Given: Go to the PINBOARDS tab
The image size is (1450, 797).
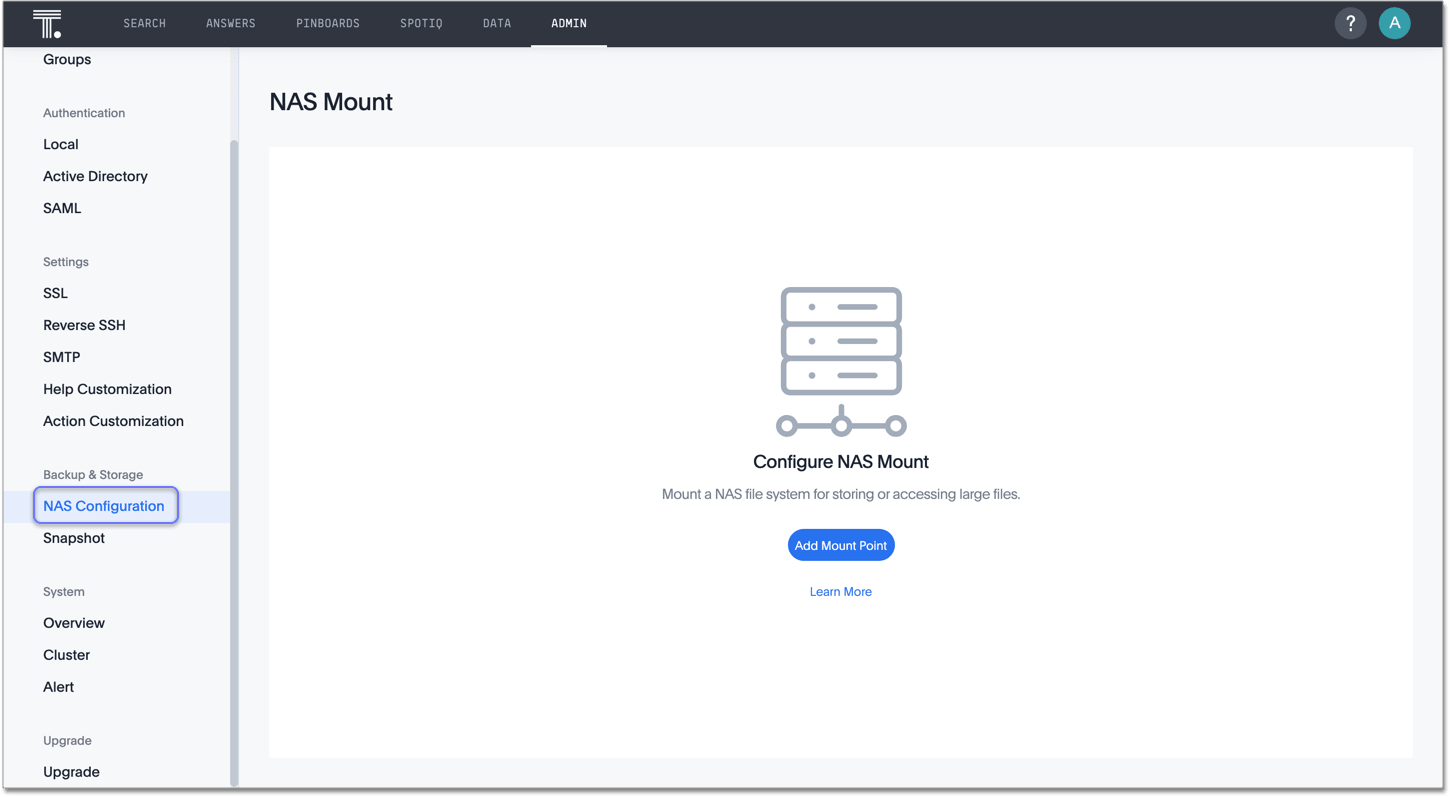Looking at the screenshot, I should (x=328, y=22).
